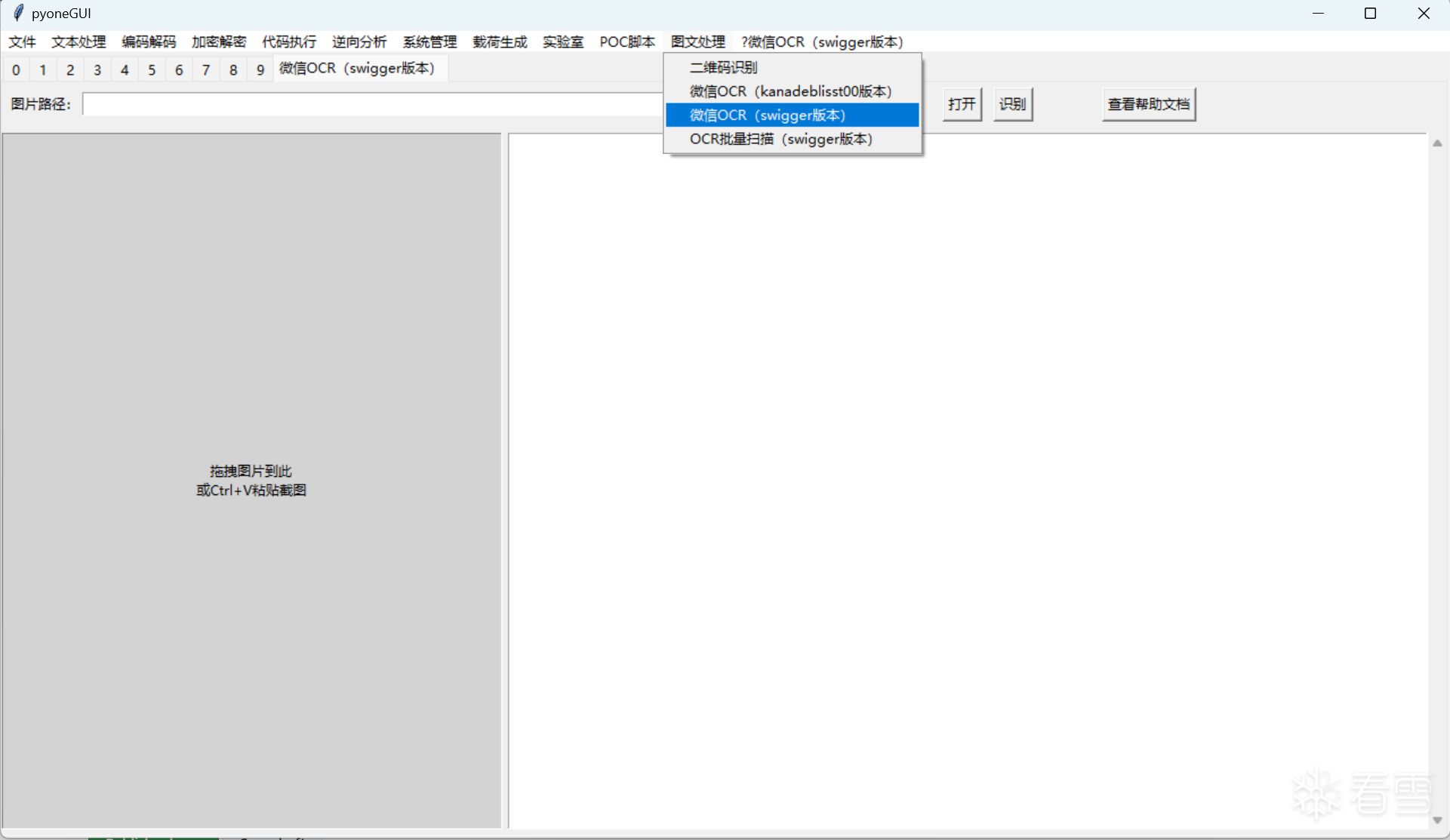Image resolution: width=1450 pixels, height=840 pixels.
Task: Click the scrollbar down arrow
Action: [1437, 820]
